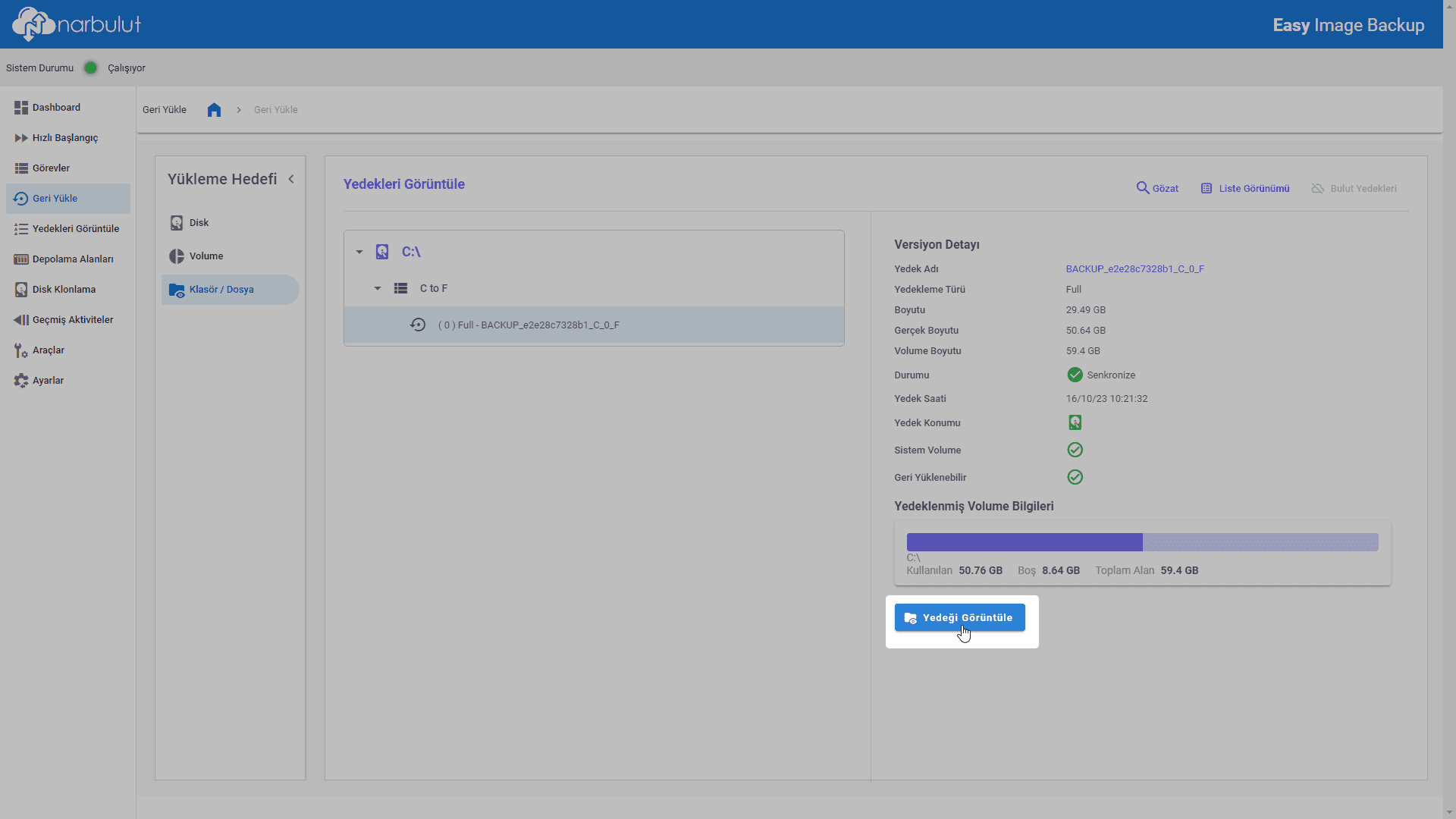Click the Yedek Konumu disk icon

pos(1075,422)
